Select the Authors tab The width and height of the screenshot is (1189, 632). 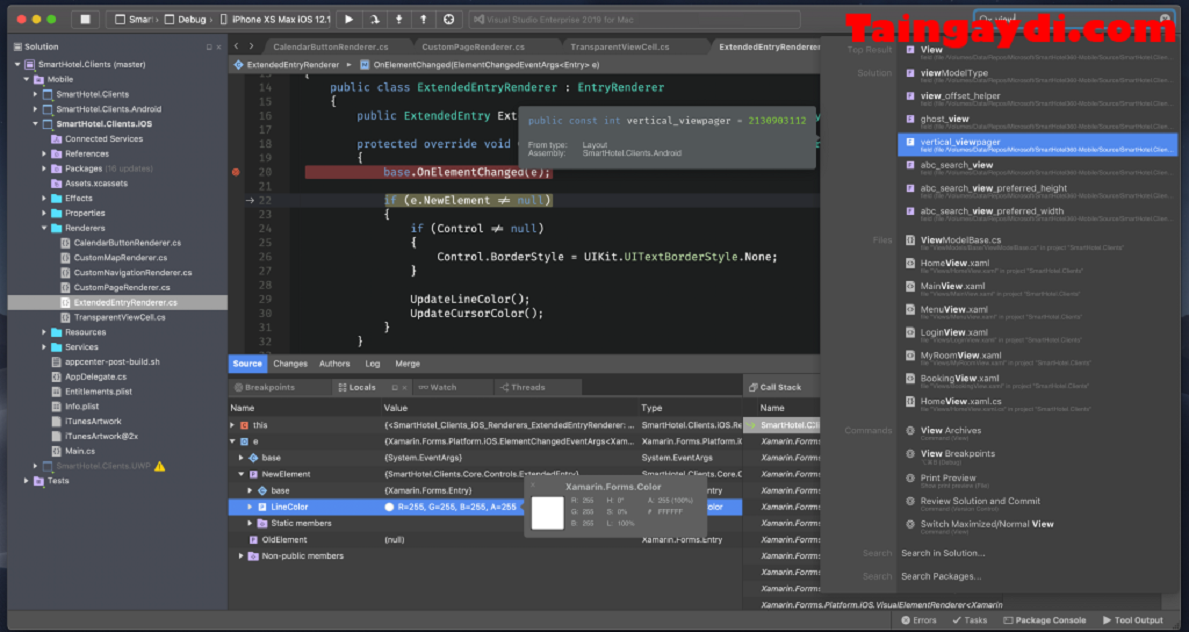pyautogui.click(x=334, y=363)
